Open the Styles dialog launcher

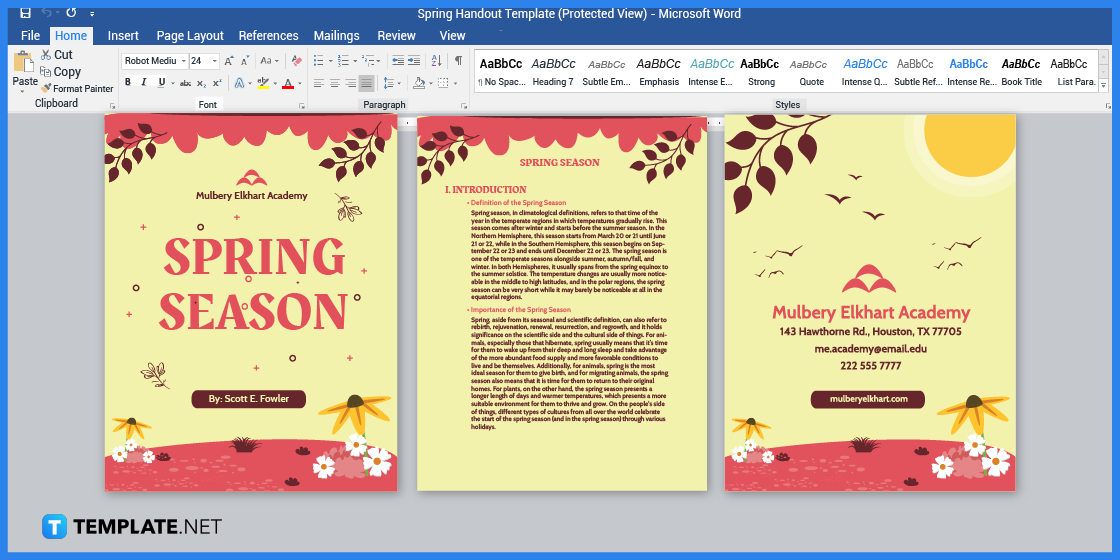point(1108,106)
